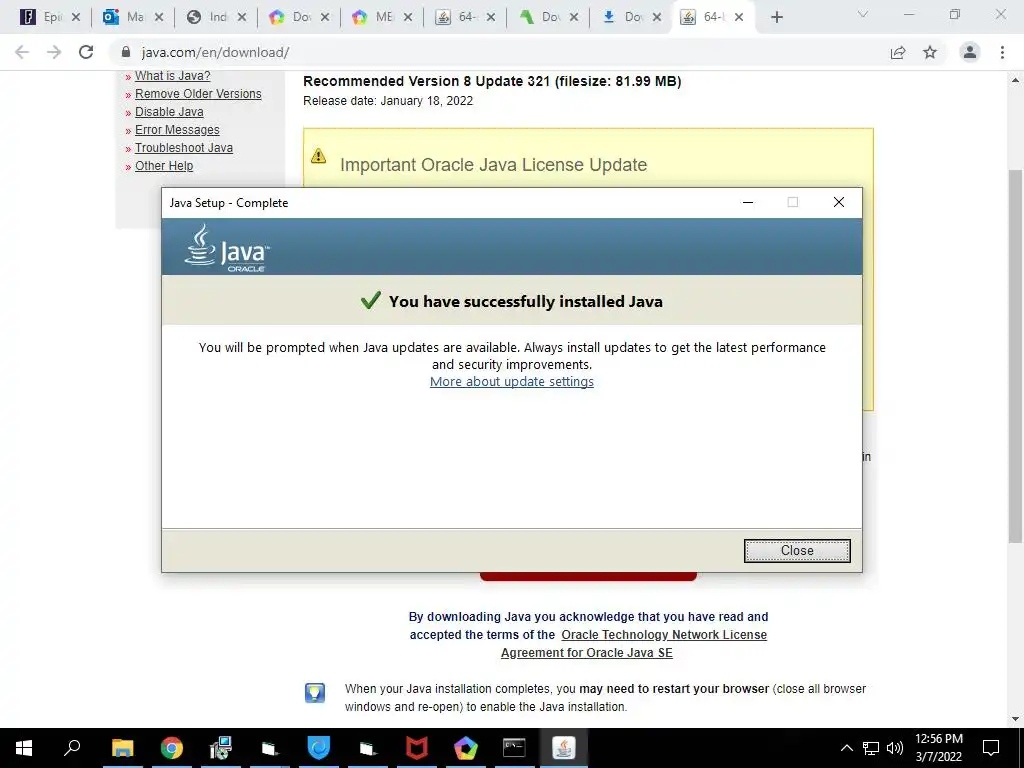Share this page using the share icon
The height and width of the screenshot is (768, 1024).
898,52
